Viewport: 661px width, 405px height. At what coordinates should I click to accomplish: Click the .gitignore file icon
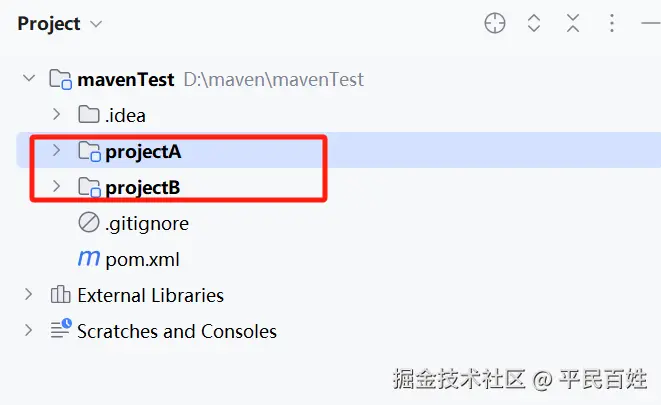point(89,223)
